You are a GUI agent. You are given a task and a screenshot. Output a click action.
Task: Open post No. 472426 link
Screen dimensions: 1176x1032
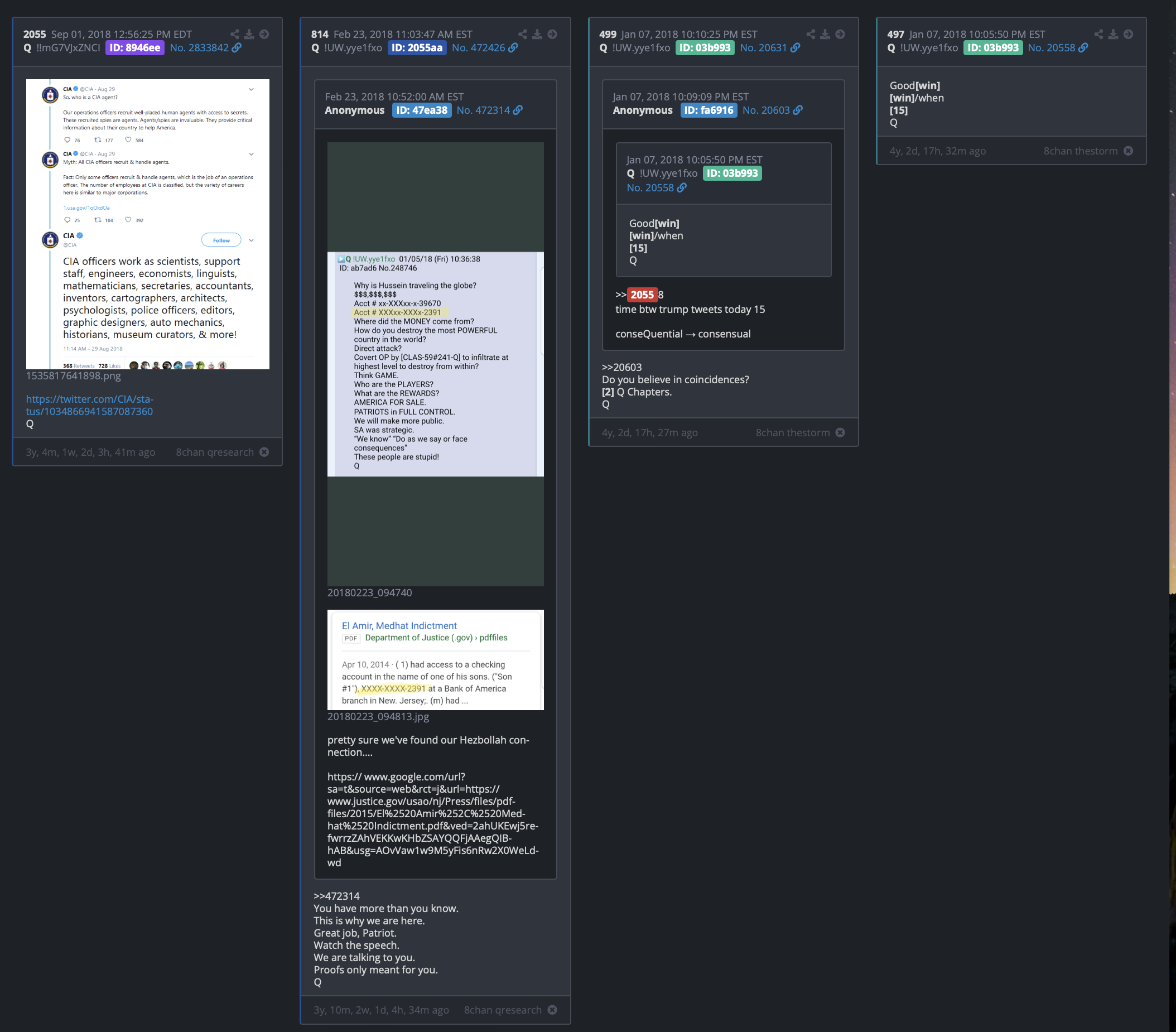(x=479, y=48)
